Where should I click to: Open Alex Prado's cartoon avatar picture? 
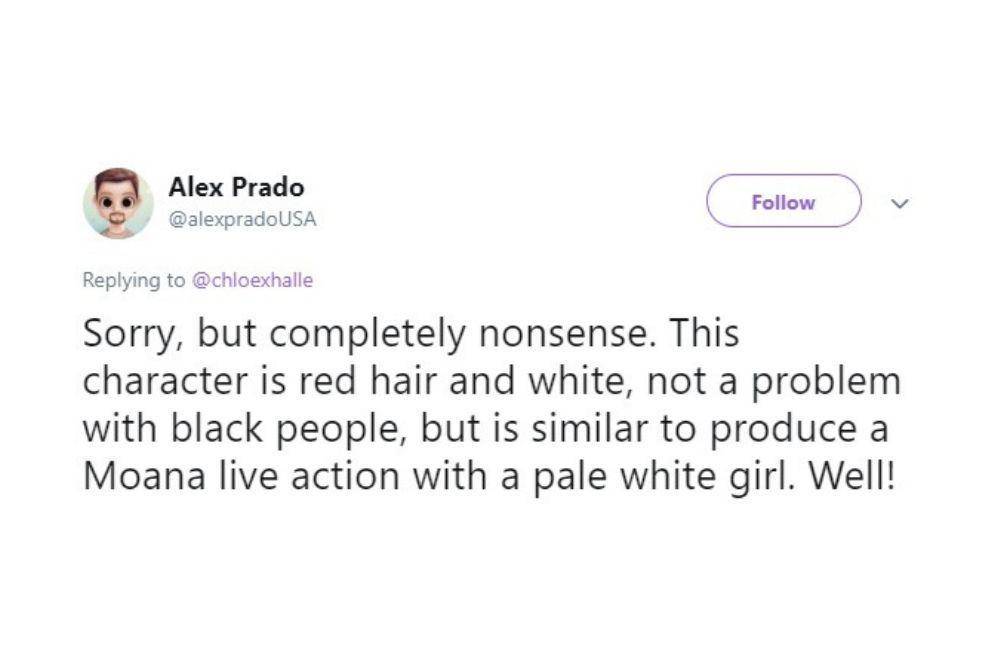click(118, 203)
